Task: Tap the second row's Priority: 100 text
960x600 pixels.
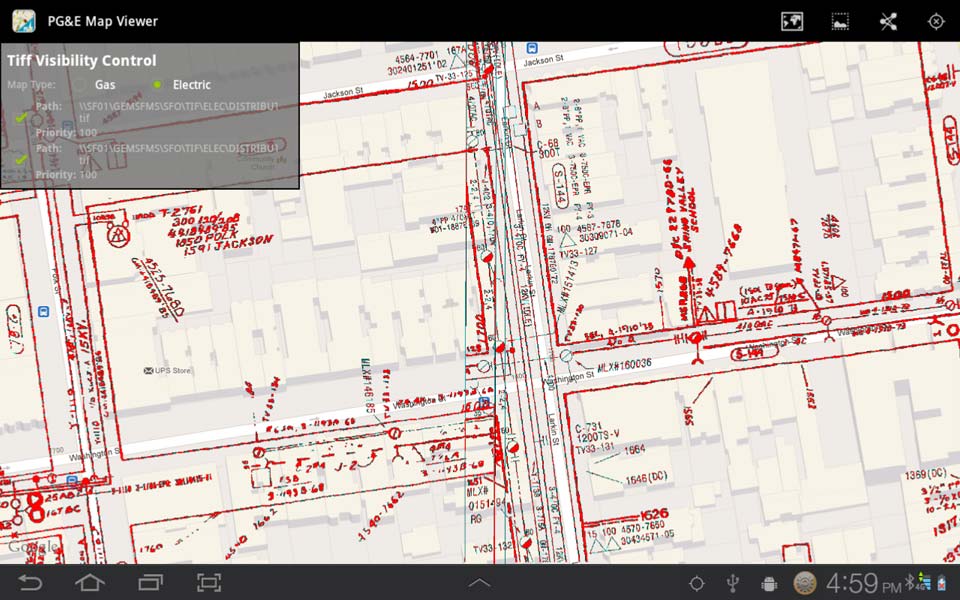Action: (66, 174)
